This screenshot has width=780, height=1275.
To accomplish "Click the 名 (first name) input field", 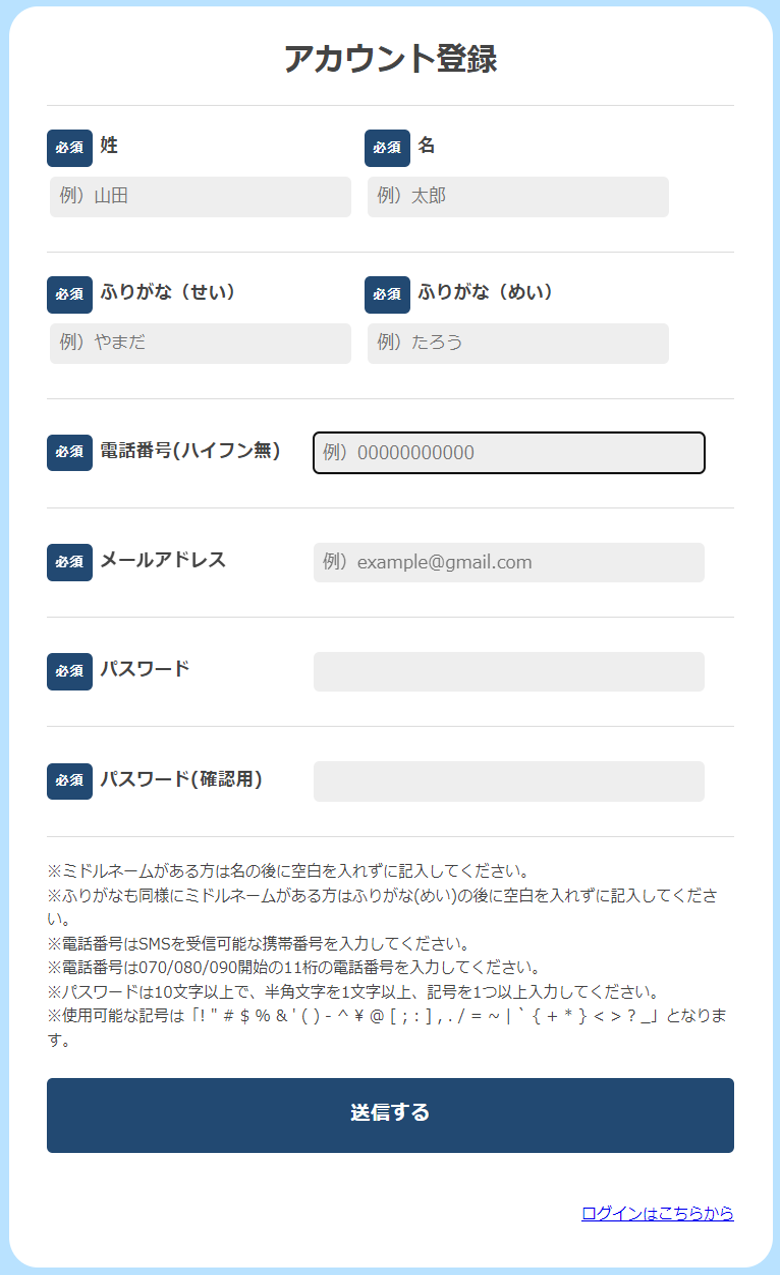I will point(518,197).
